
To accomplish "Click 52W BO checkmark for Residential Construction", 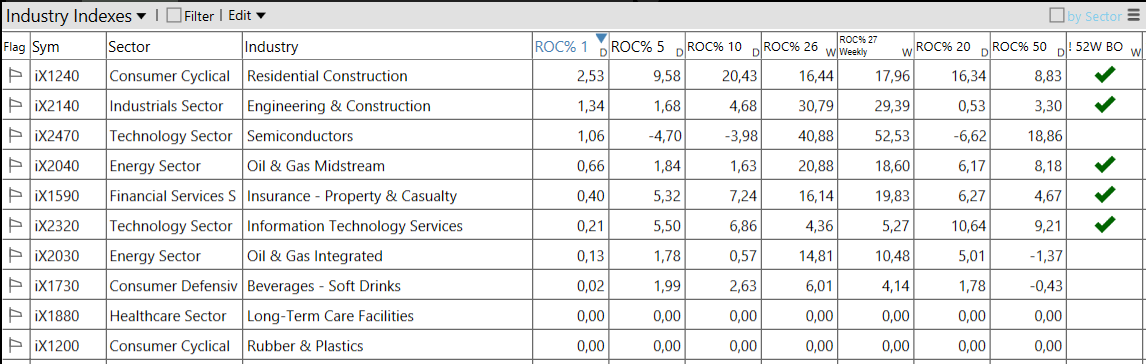I will [1105, 75].
